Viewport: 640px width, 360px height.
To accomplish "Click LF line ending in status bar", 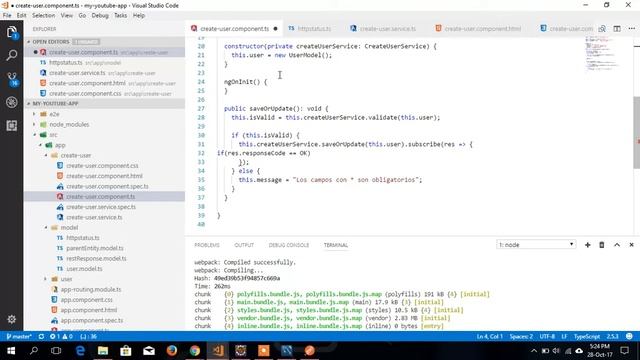I will [564, 337].
